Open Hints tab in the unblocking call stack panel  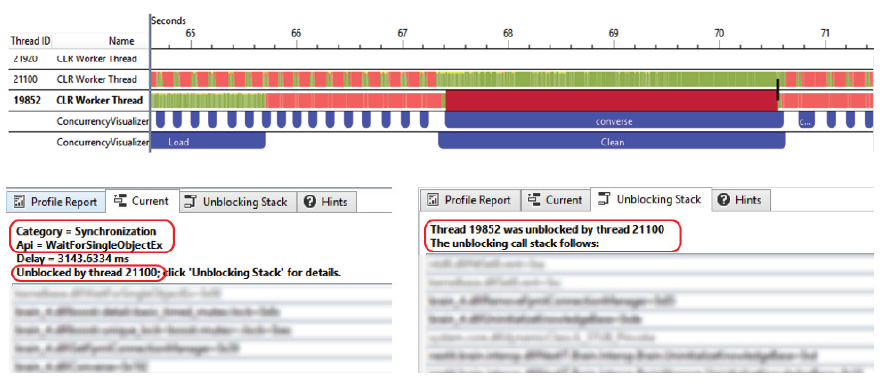click(741, 200)
